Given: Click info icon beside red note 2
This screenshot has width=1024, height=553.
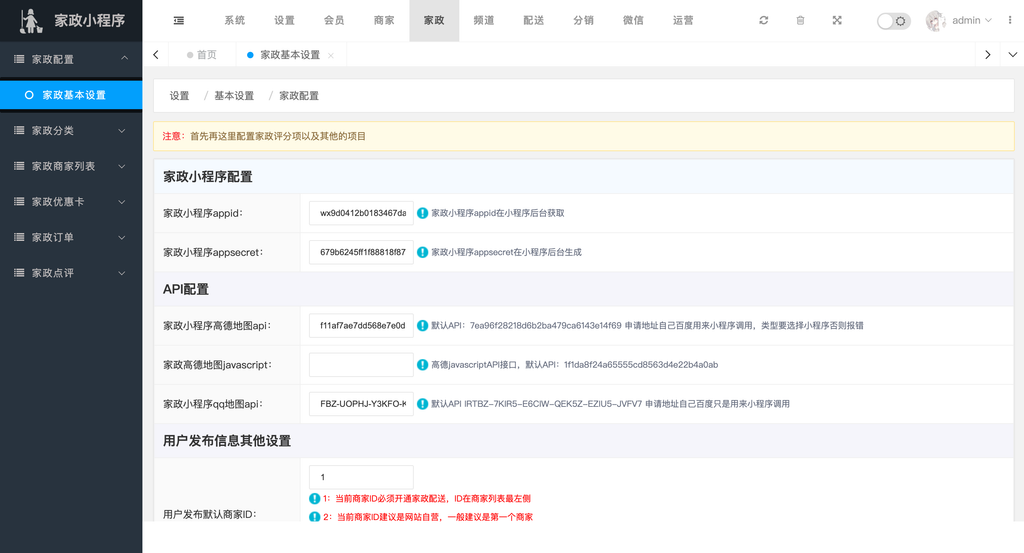Looking at the screenshot, I should (x=315, y=517).
